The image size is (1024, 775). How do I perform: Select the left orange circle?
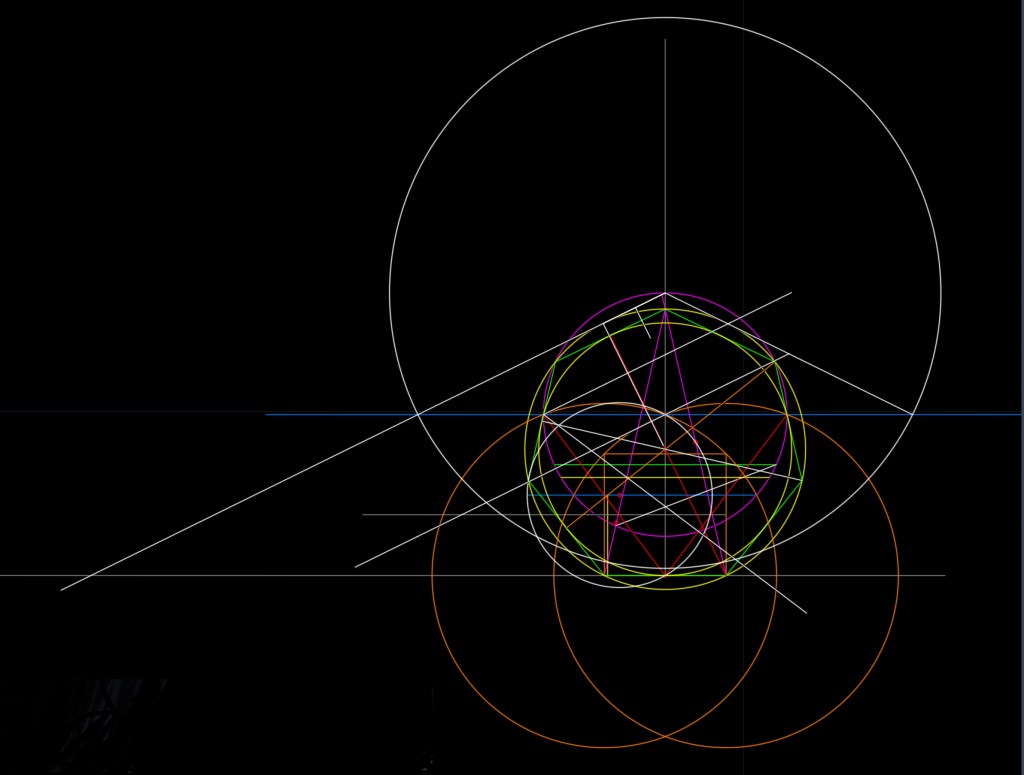(x=432, y=576)
